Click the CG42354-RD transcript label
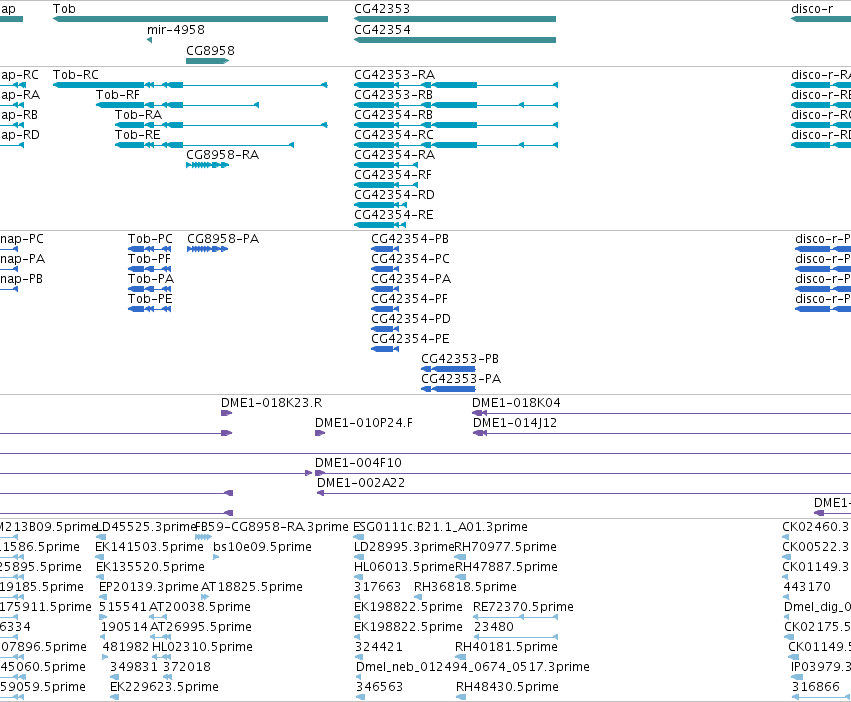The image size is (851, 702). coord(395,195)
